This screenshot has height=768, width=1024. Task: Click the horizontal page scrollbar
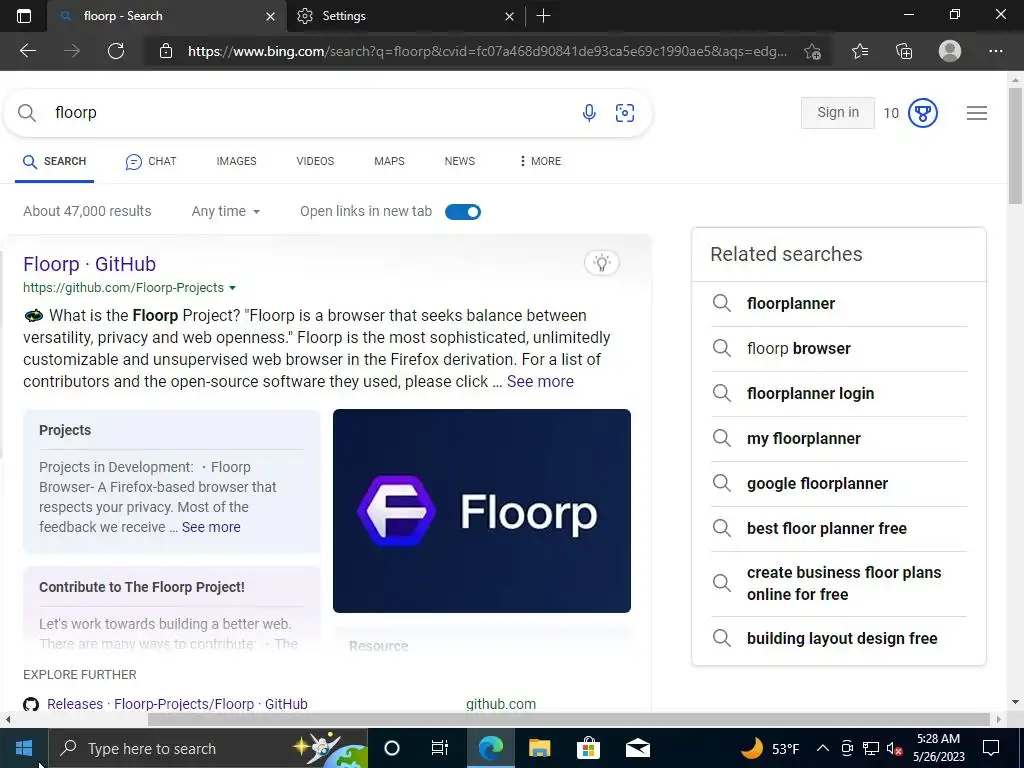point(568,720)
